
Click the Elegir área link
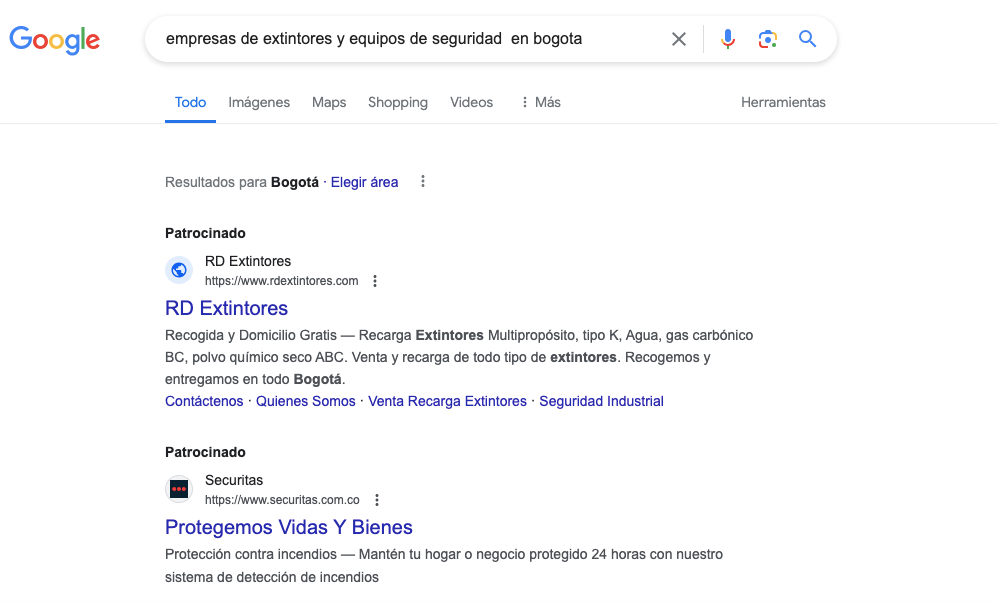364,182
